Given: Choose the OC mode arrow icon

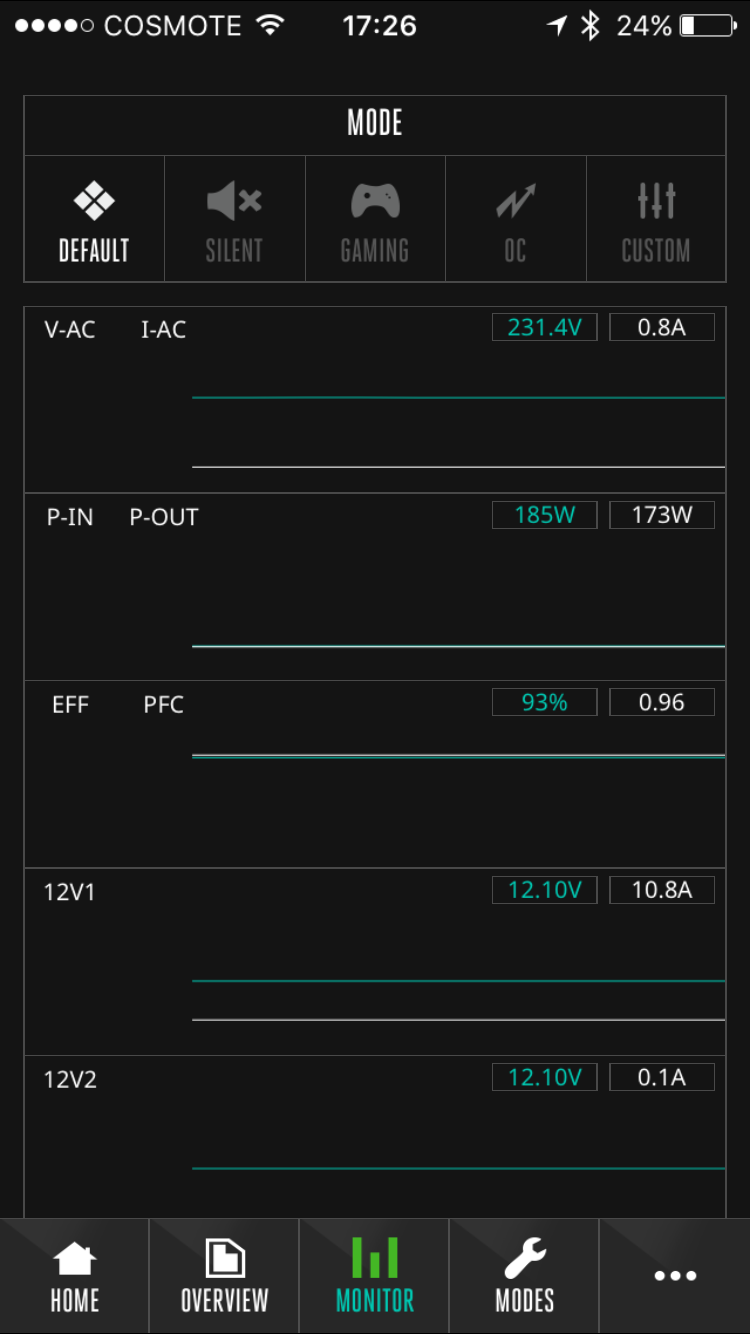Looking at the screenshot, I should pyautogui.click(x=516, y=201).
